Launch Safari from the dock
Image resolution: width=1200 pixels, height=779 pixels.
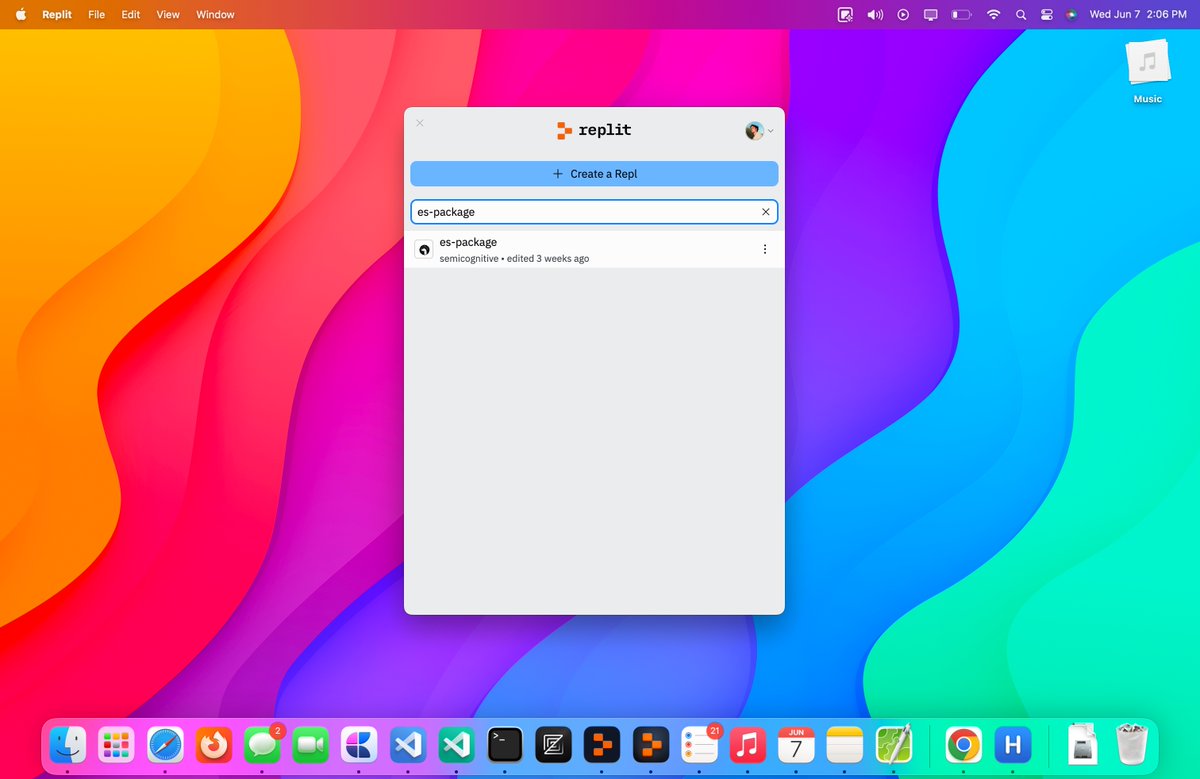(x=165, y=745)
